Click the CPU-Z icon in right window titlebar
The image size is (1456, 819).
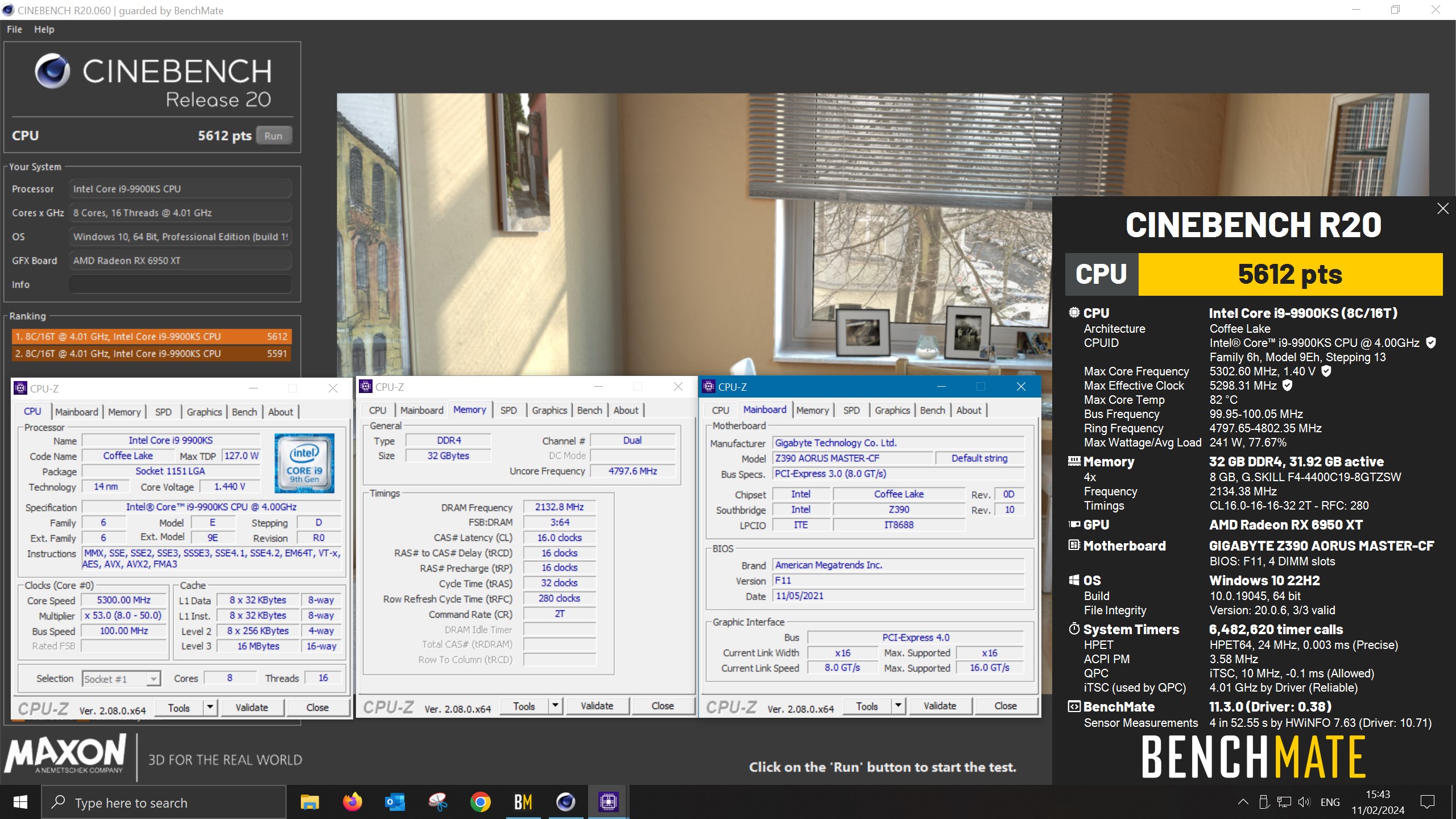(x=708, y=386)
